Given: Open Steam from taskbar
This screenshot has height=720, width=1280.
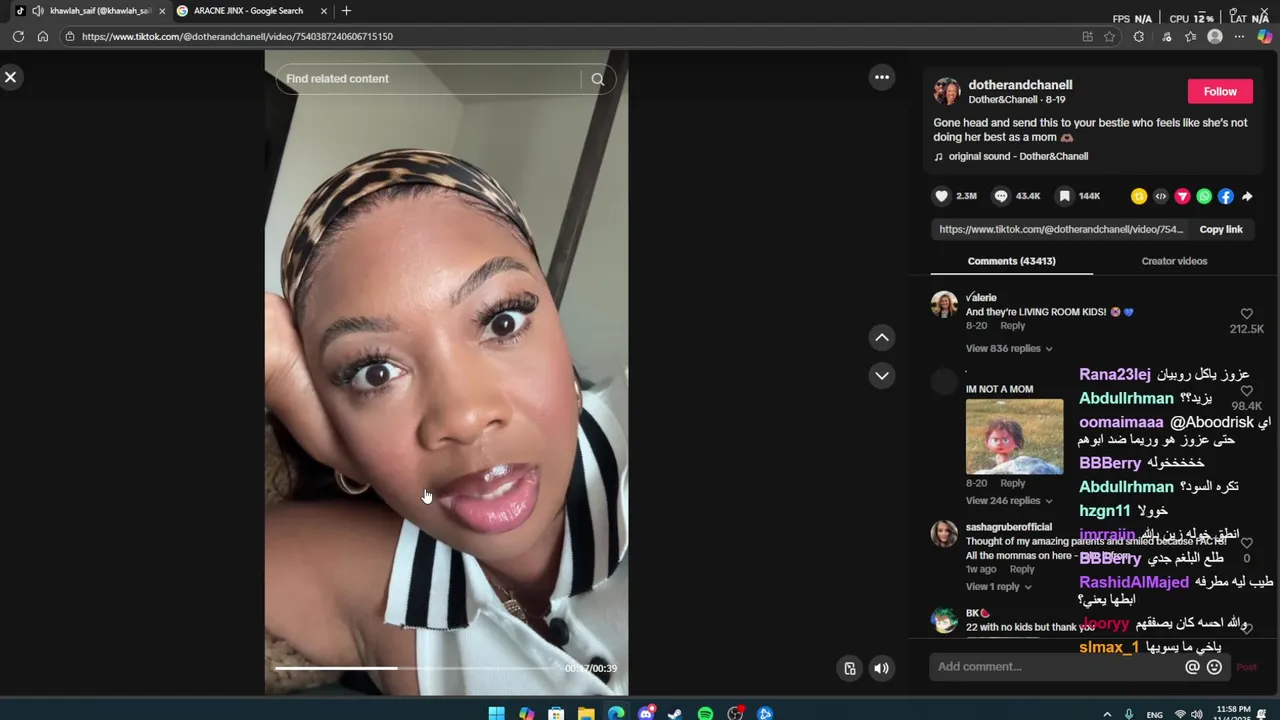Looking at the screenshot, I should coord(675,713).
